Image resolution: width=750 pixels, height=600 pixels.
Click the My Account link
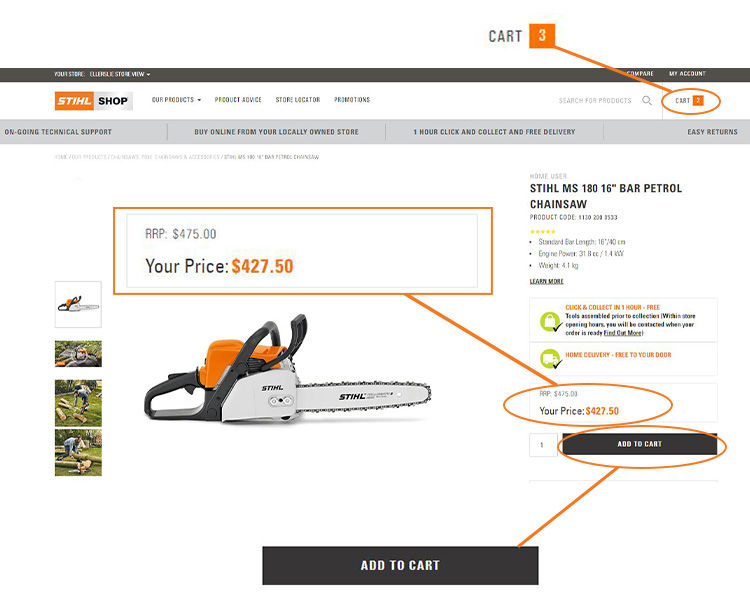tap(687, 74)
